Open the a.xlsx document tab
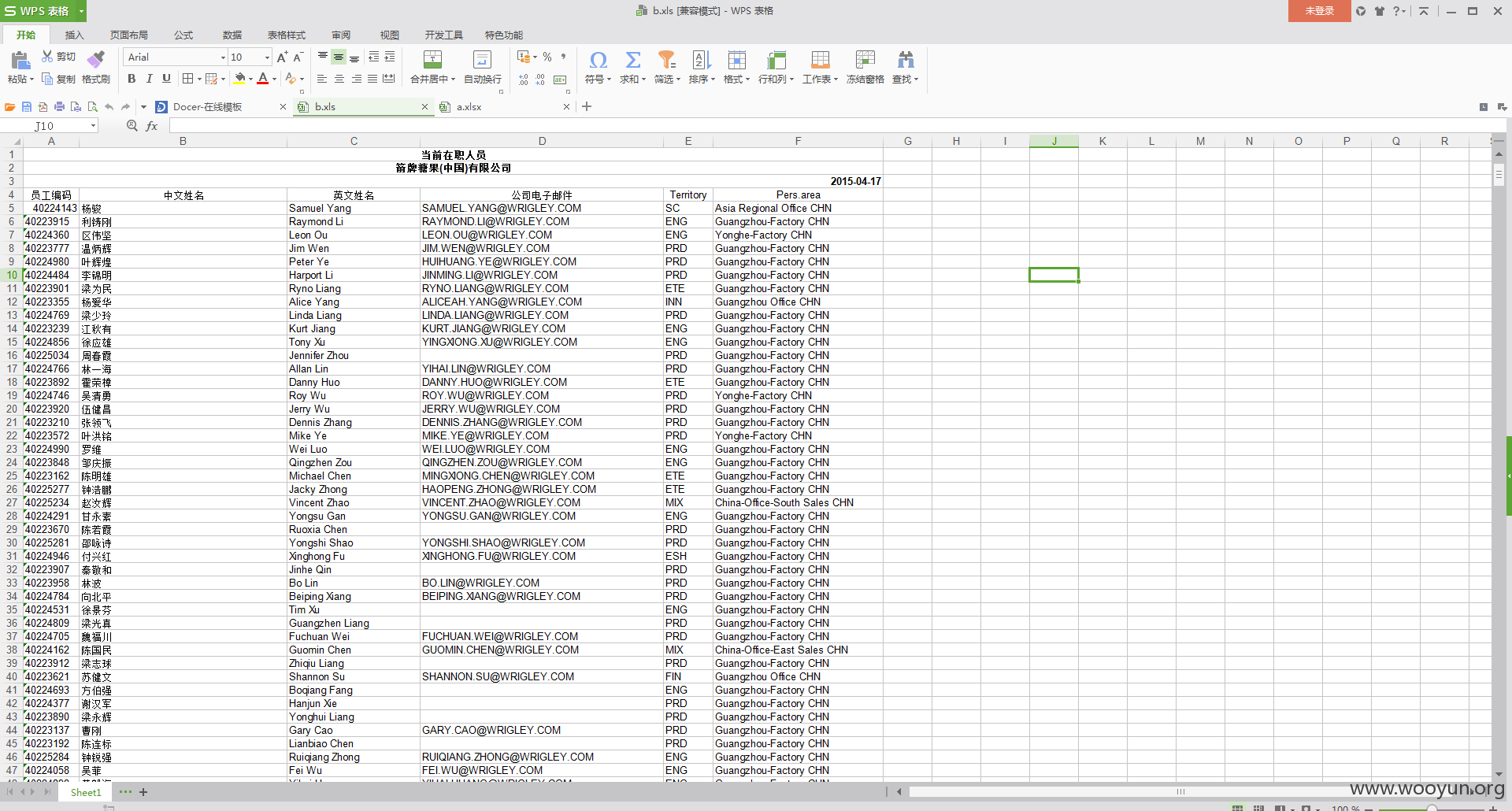 tap(505, 107)
